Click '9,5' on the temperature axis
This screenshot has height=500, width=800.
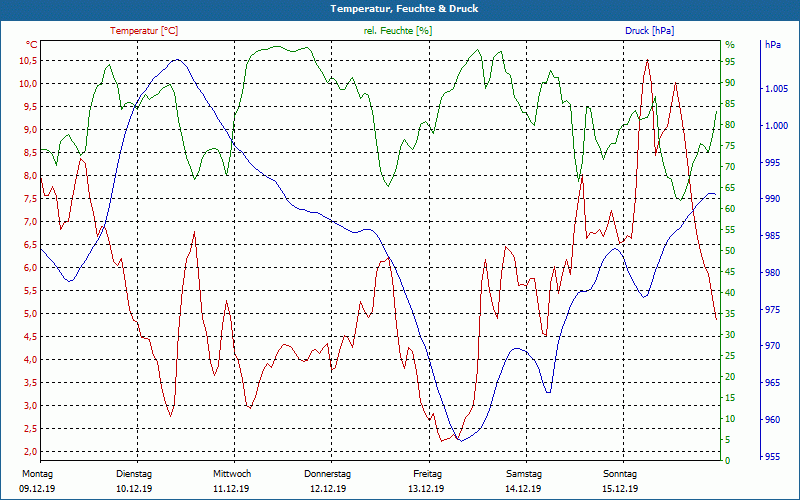(x=30, y=107)
